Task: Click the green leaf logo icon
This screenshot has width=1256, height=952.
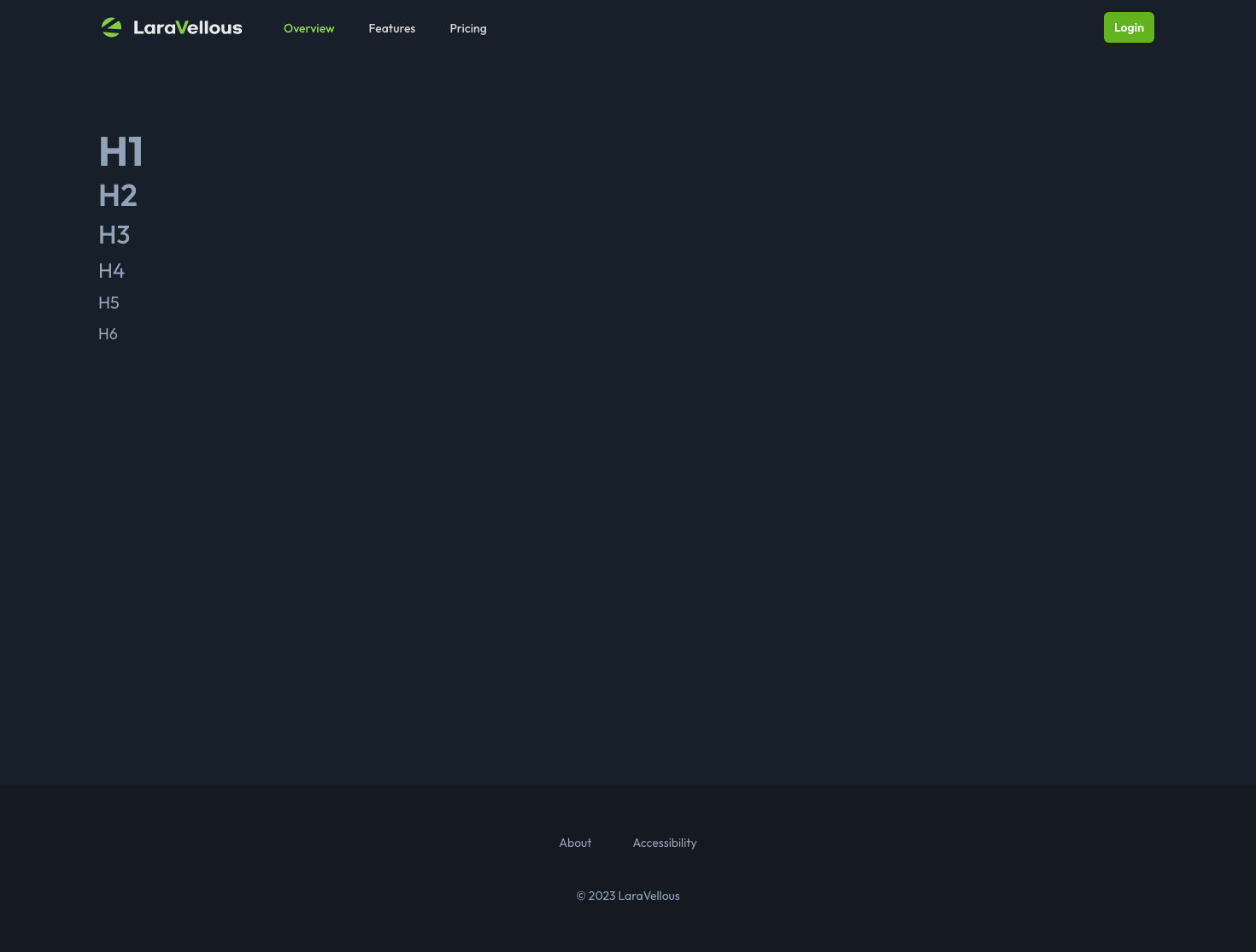Action: pyautogui.click(x=111, y=27)
